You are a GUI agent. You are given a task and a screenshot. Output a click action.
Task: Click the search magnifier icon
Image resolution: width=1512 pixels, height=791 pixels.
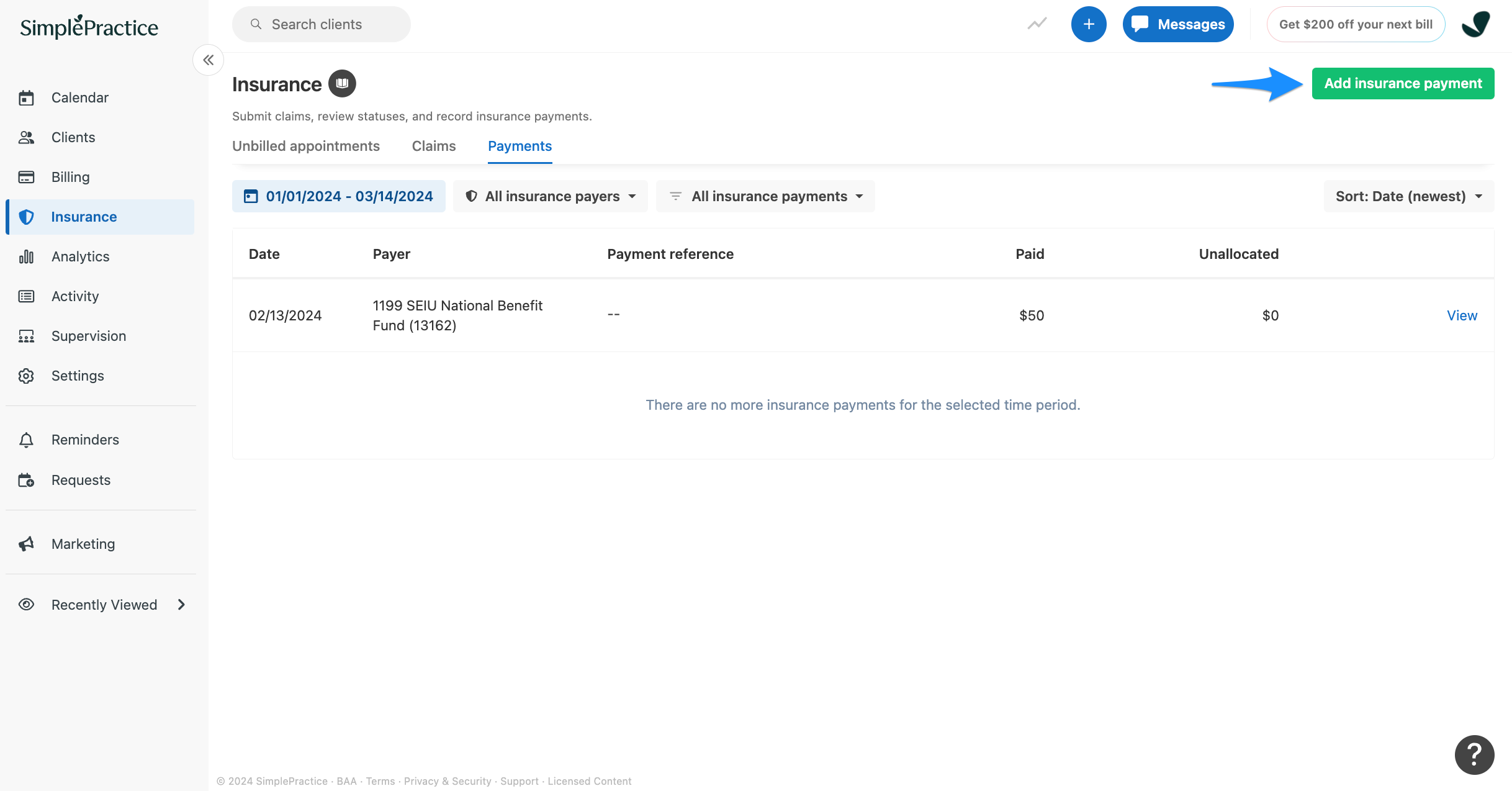(x=256, y=24)
